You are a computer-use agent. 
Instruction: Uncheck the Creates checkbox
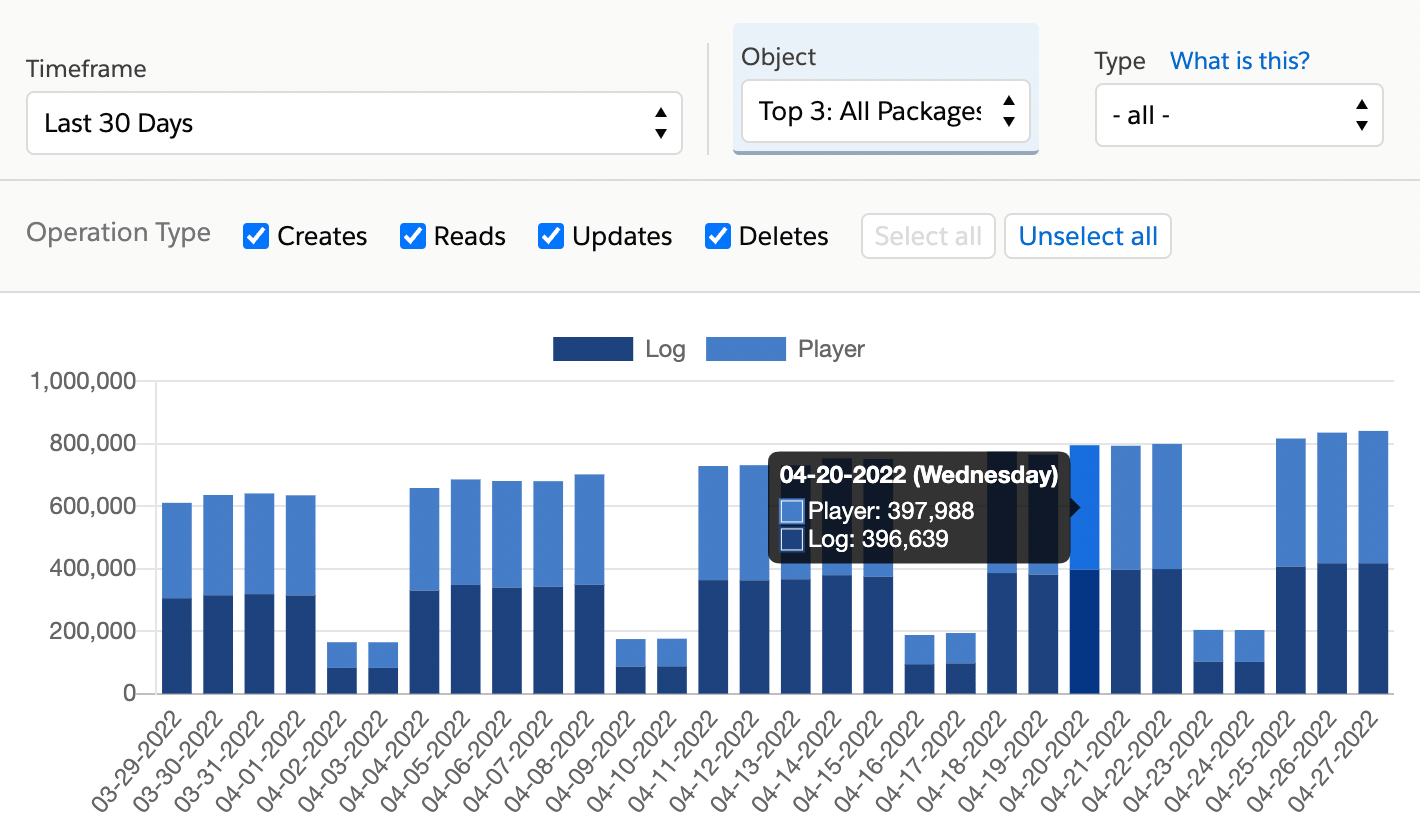pyautogui.click(x=257, y=236)
